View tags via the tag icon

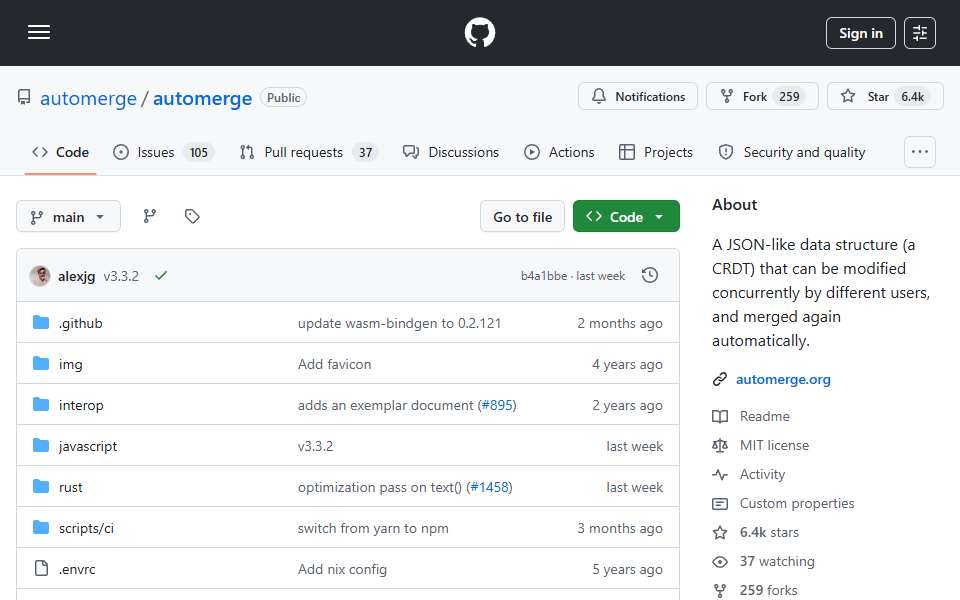pyautogui.click(x=192, y=216)
